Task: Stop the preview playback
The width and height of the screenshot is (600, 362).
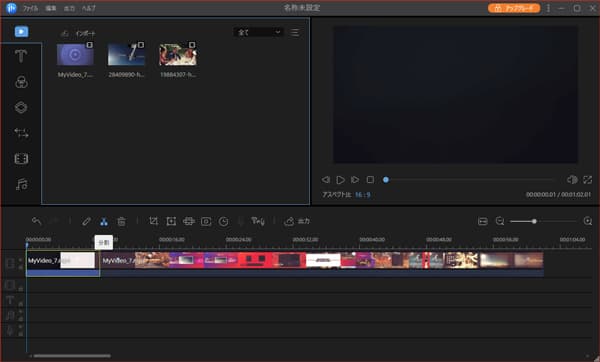Action: [370, 179]
